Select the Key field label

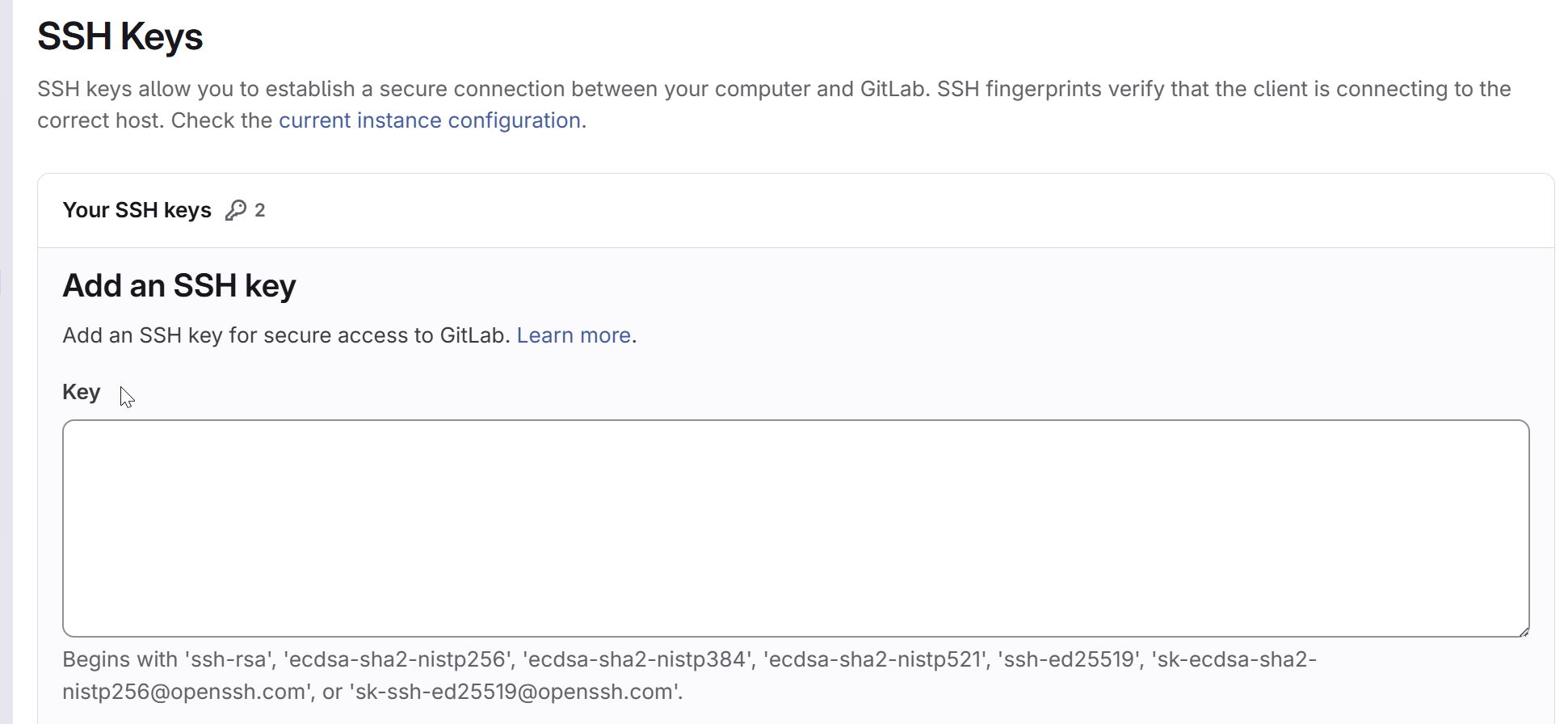81,392
